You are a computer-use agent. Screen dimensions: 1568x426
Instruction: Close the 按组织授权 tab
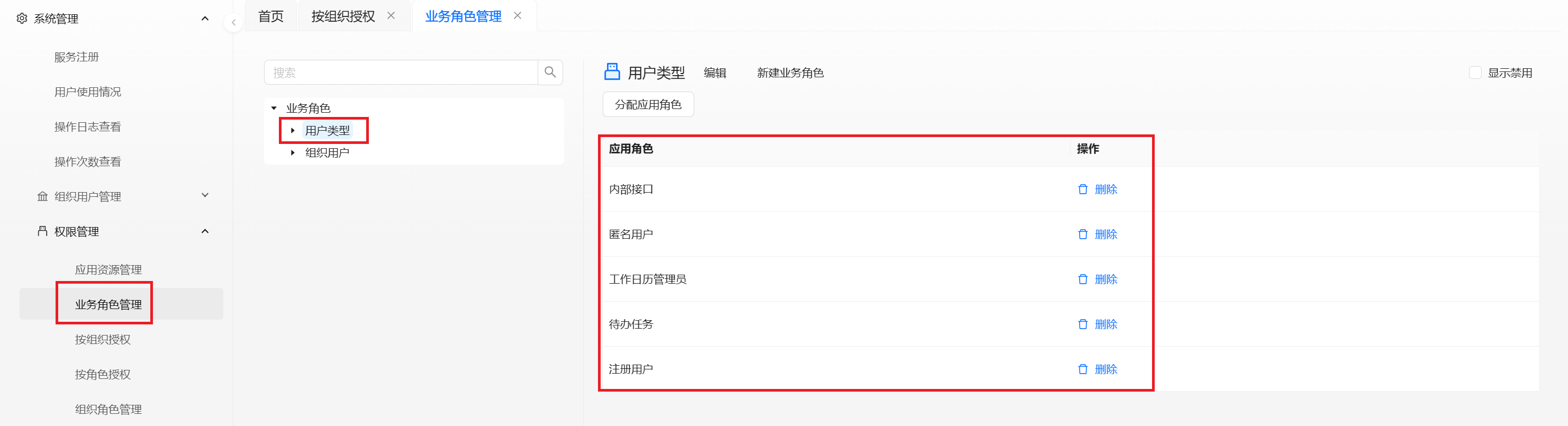coord(392,16)
